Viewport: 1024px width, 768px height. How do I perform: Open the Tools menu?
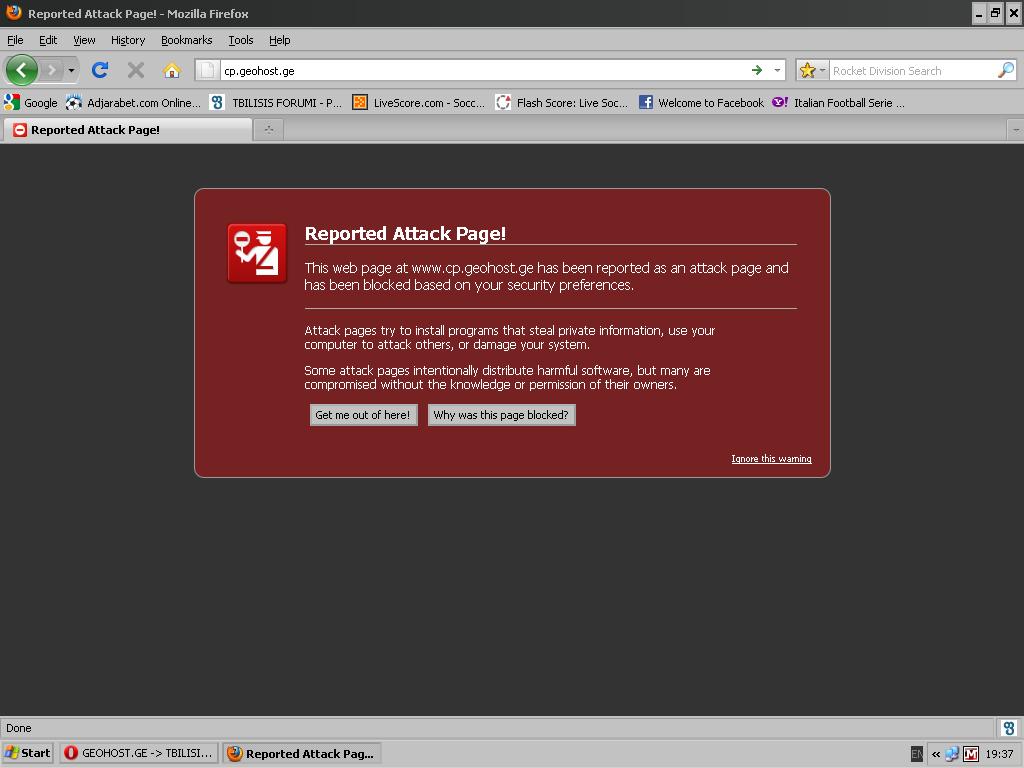[x=241, y=40]
